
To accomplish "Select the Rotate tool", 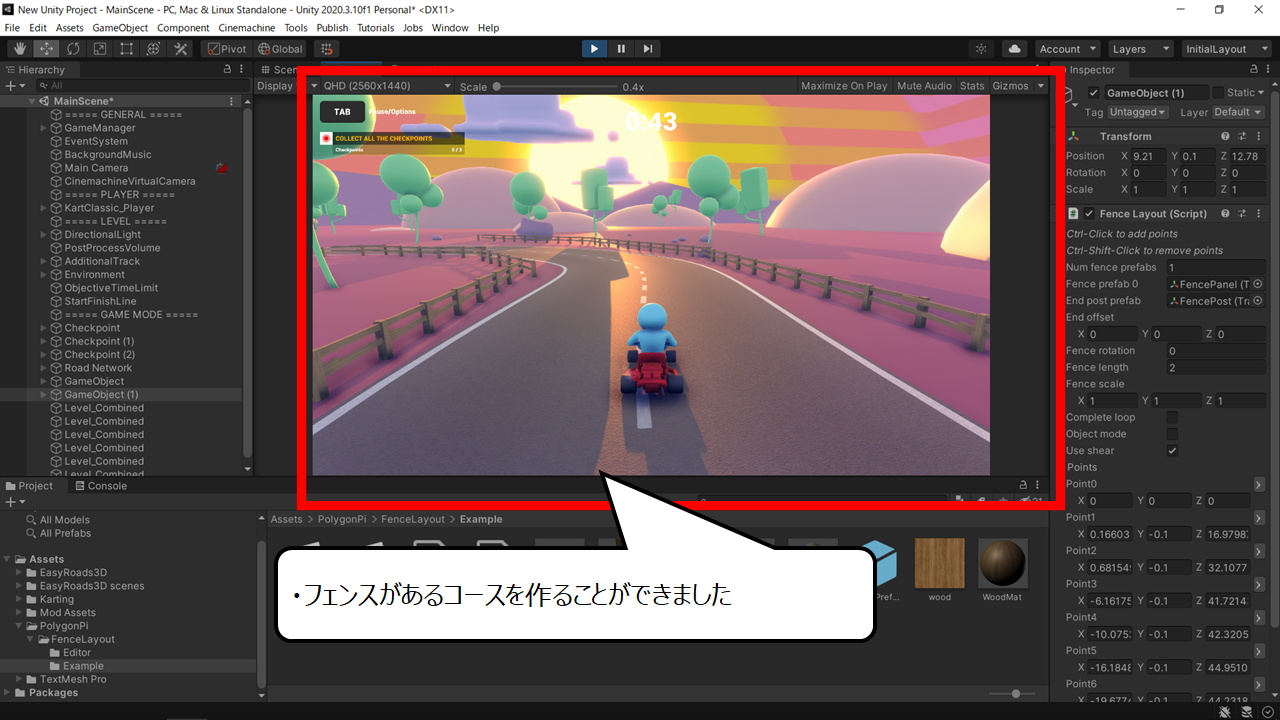I will [74, 49].
